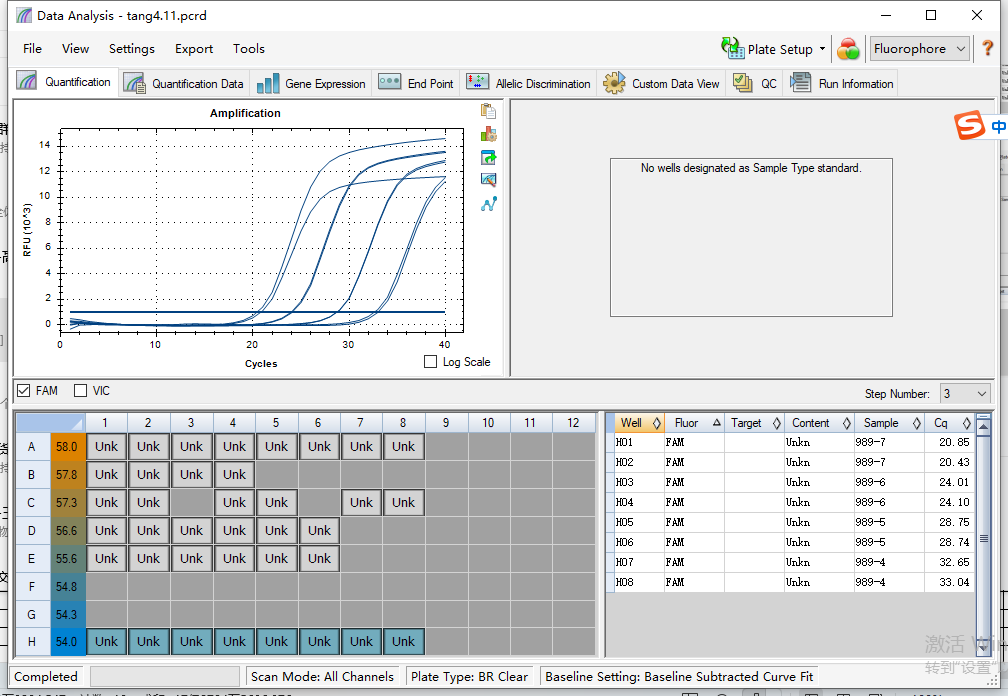Click 'Scan Mode: All Channels' status entry
Image resolution: width=1008 pixels, height=696 pixels.
pos(322,677)
